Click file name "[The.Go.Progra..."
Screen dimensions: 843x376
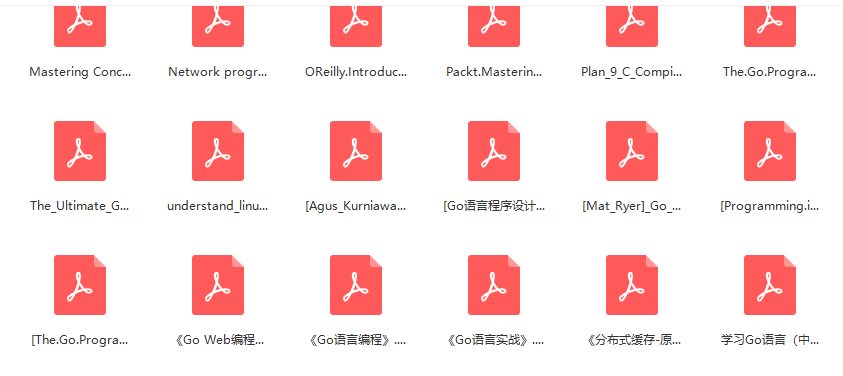[x=80, y=340]
